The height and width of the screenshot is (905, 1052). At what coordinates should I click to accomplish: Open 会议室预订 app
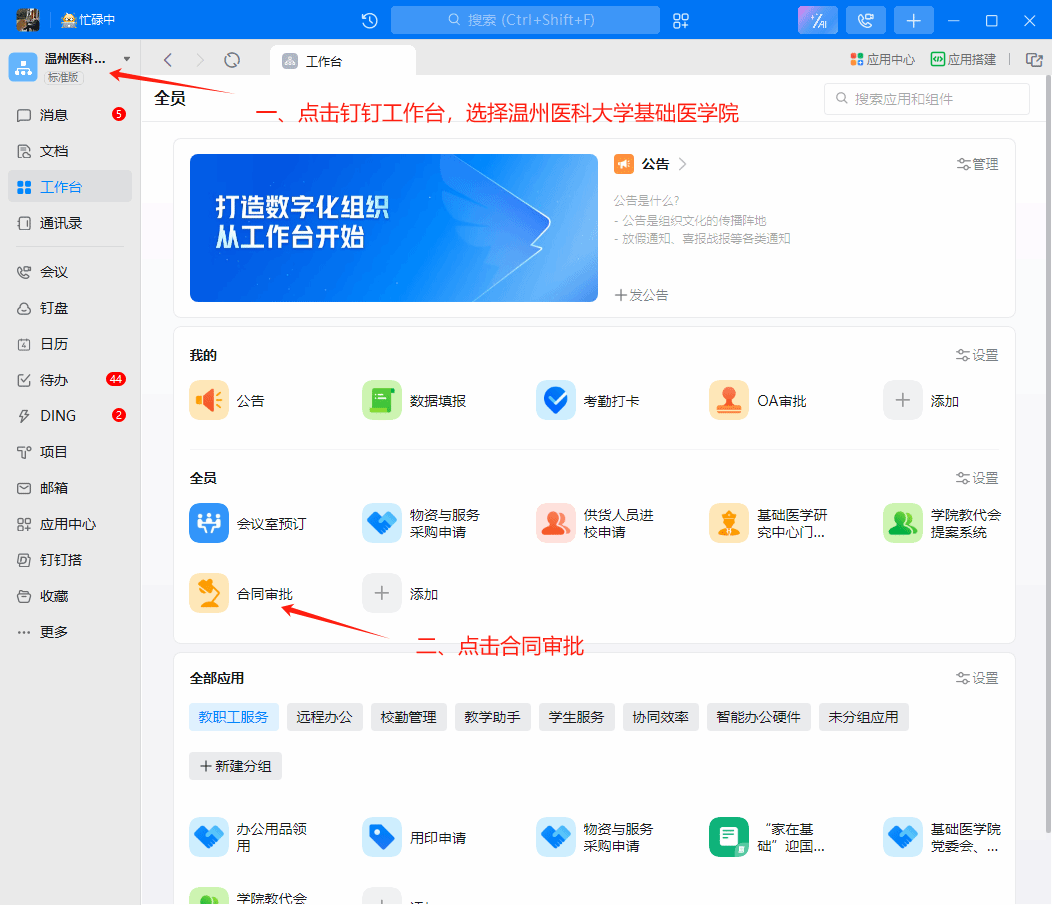point(209,523)
